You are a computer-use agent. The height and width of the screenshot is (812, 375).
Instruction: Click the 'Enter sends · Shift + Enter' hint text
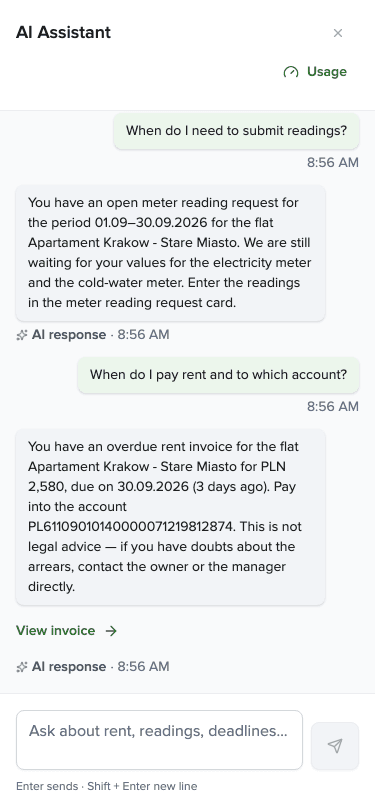[107, 786]
